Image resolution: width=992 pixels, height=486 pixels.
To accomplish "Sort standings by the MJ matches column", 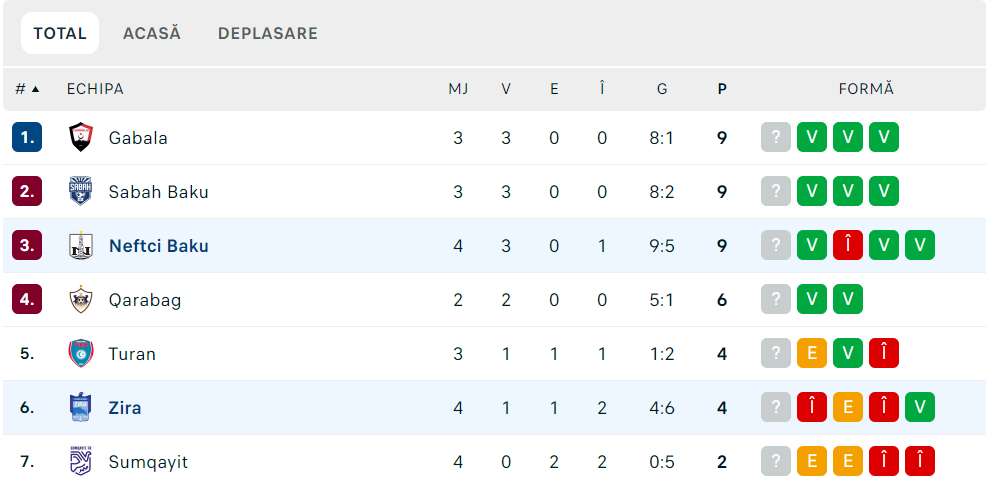I will coord(458,89).
